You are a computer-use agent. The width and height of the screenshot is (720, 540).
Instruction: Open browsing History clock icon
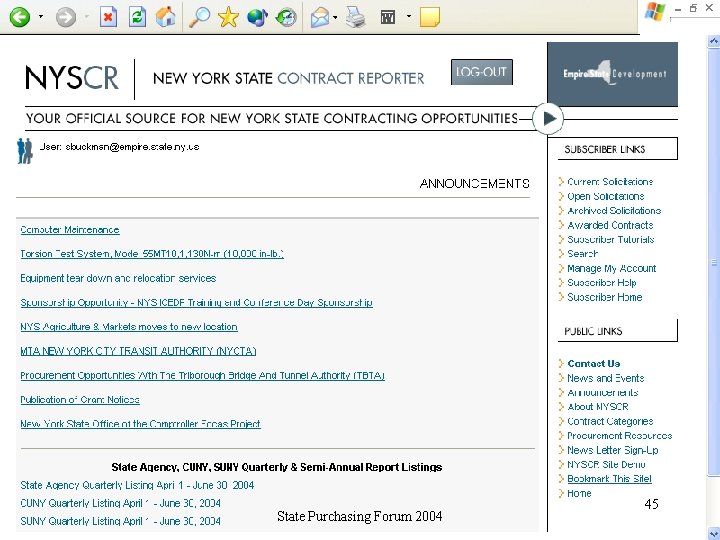click(286, 17)
